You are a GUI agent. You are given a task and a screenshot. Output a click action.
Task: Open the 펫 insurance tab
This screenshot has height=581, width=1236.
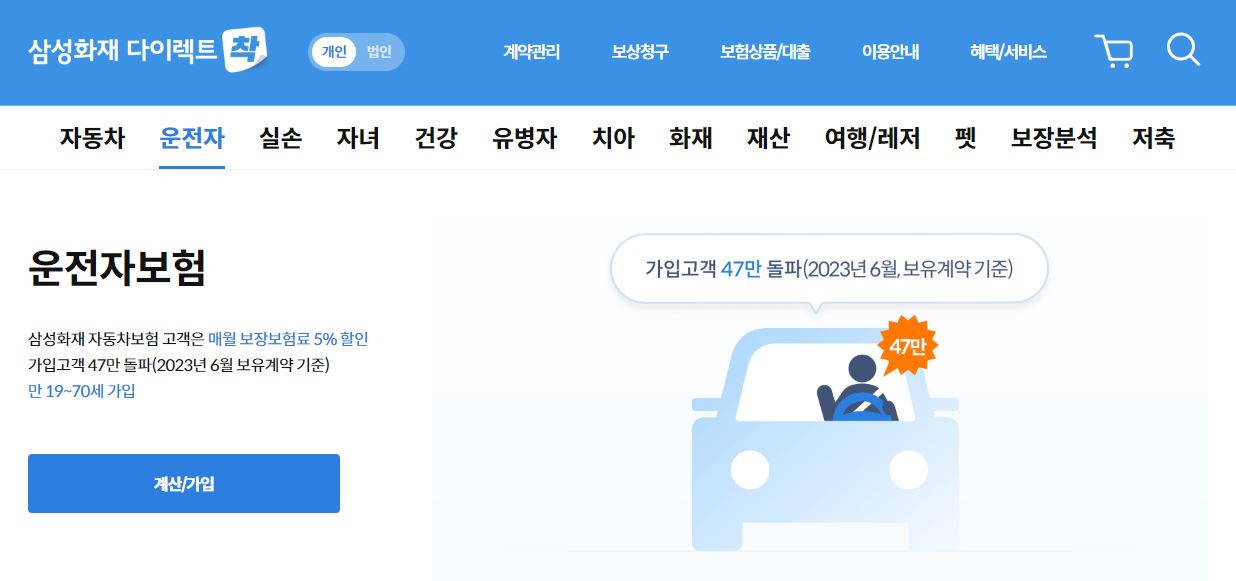click(965, 138)
